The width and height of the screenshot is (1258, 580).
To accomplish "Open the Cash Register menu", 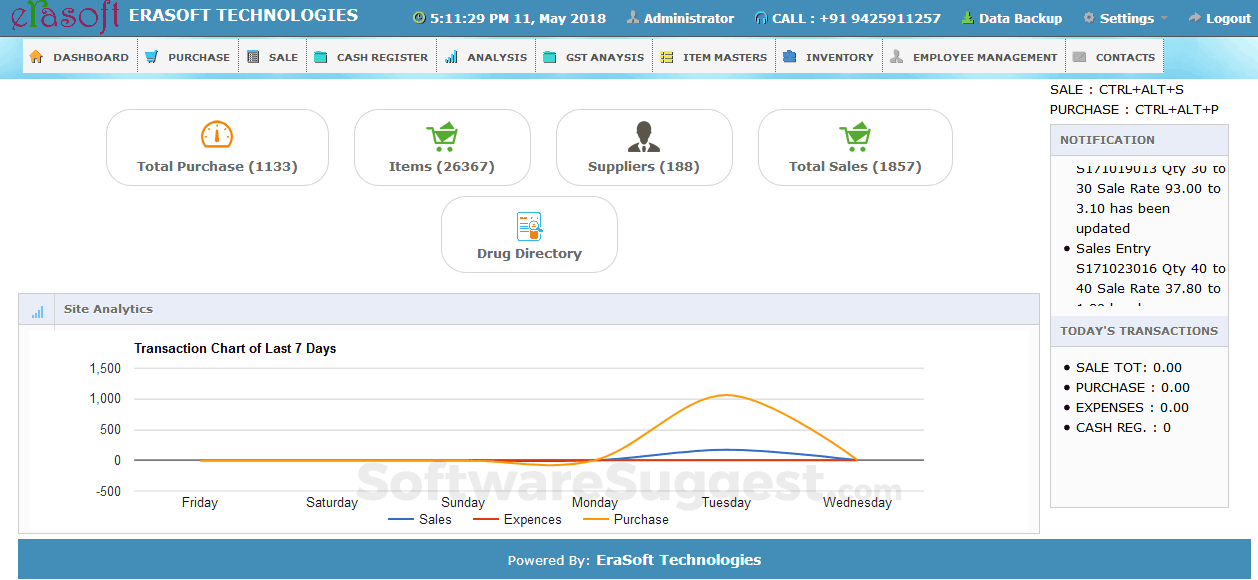I will point(371,57).
